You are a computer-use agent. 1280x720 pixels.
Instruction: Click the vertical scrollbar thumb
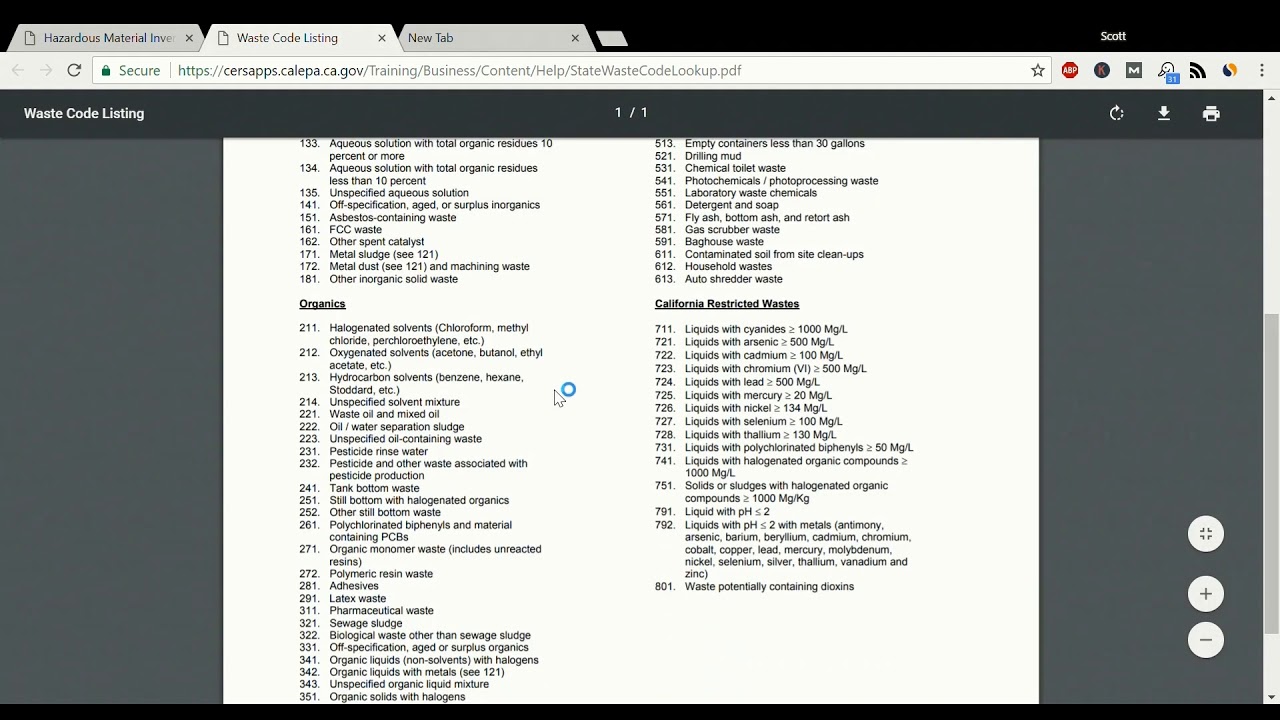[x=1272, y=473]
